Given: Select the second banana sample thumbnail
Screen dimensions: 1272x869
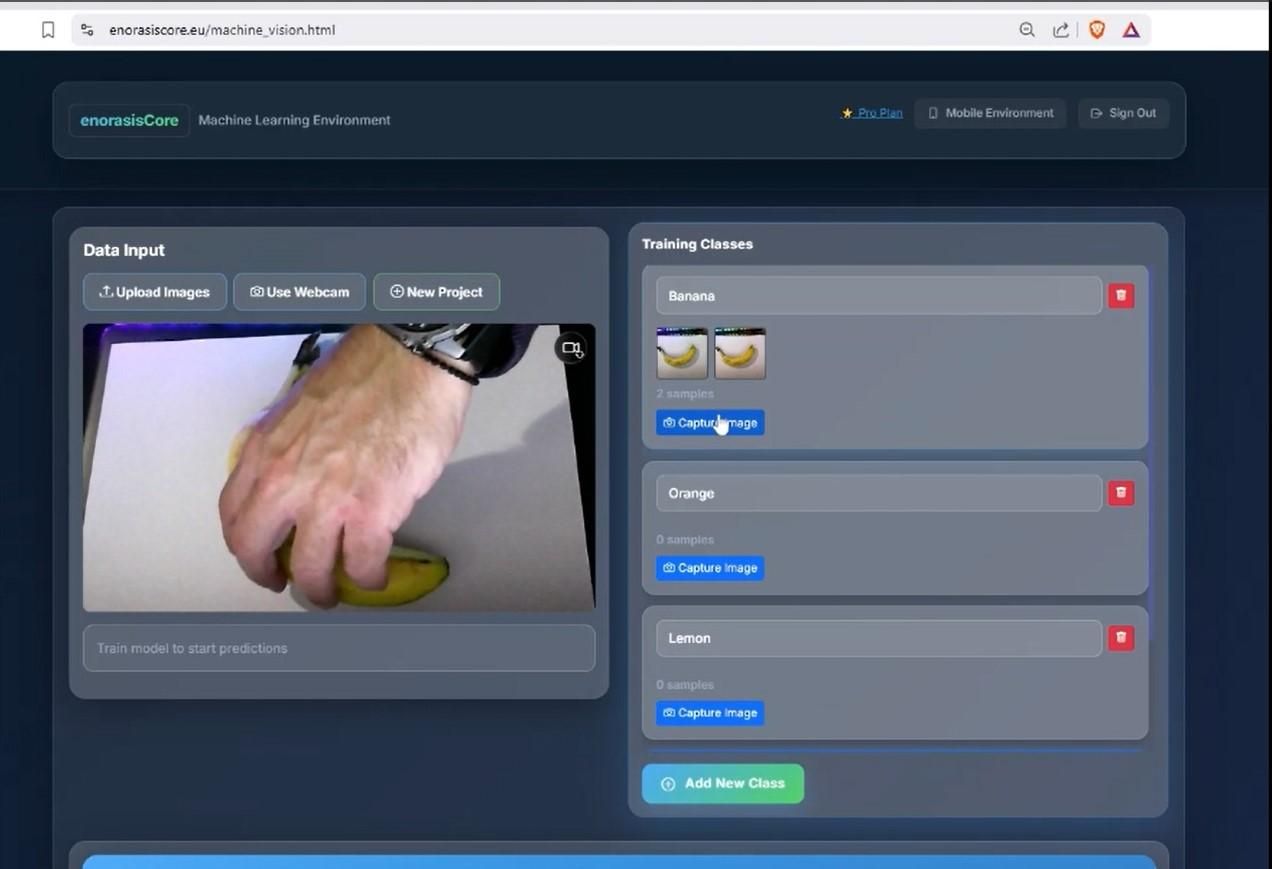Looking at the screenshot, I should (x=740, y=354).
